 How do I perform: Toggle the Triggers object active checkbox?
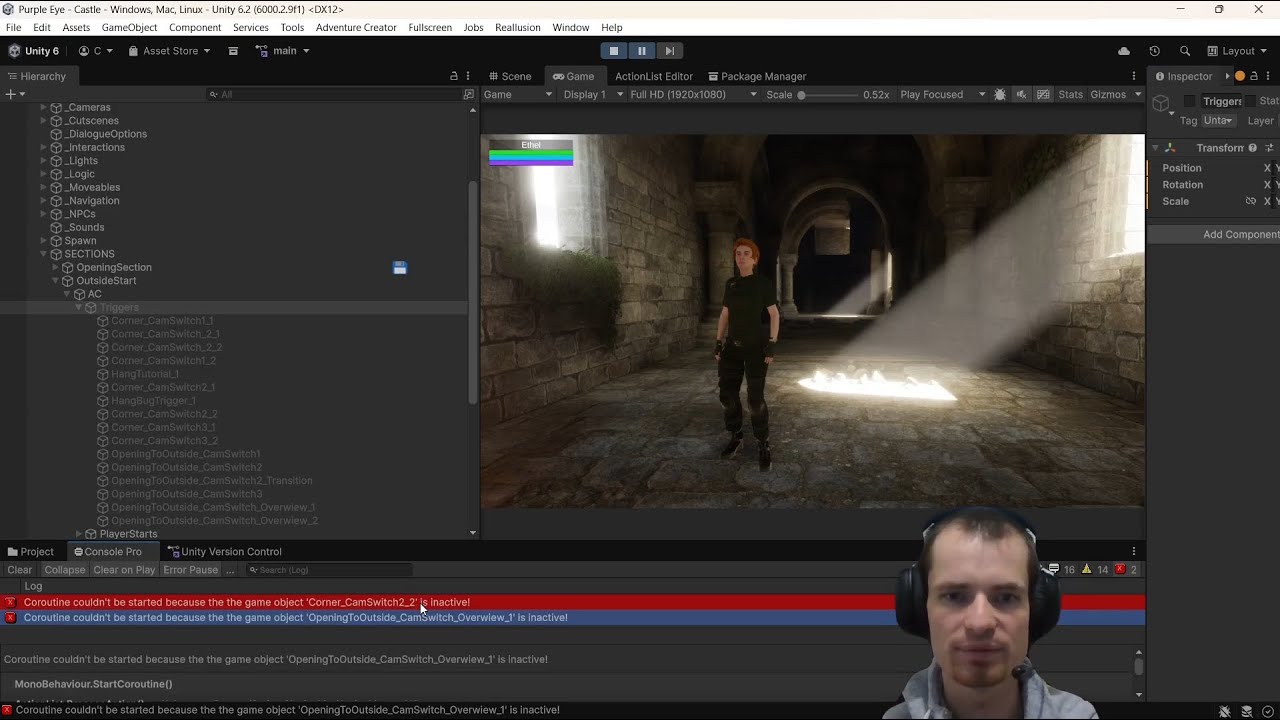pyautogui.click(x=1189, y=101)
